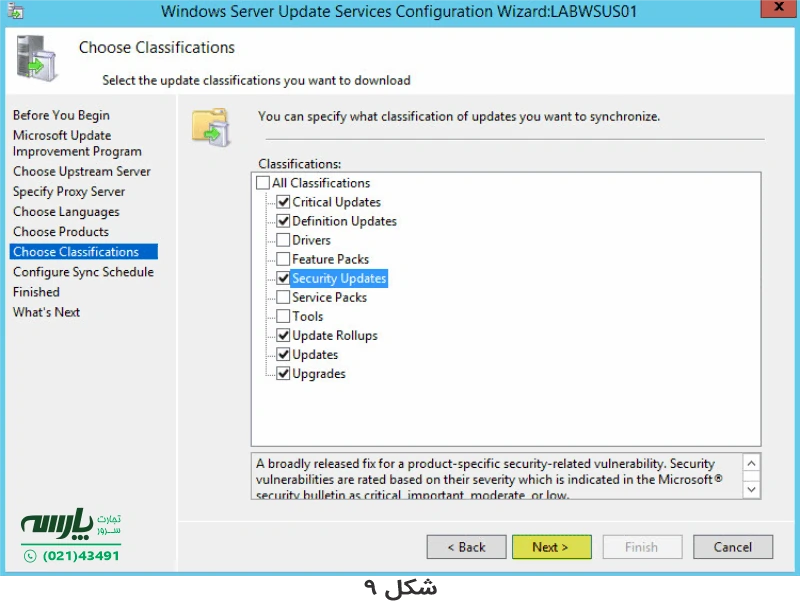This screenshot has height=601, width=800.
Task: Uncheck the Security Updates checkbox
Action: (x=283, y=278)
